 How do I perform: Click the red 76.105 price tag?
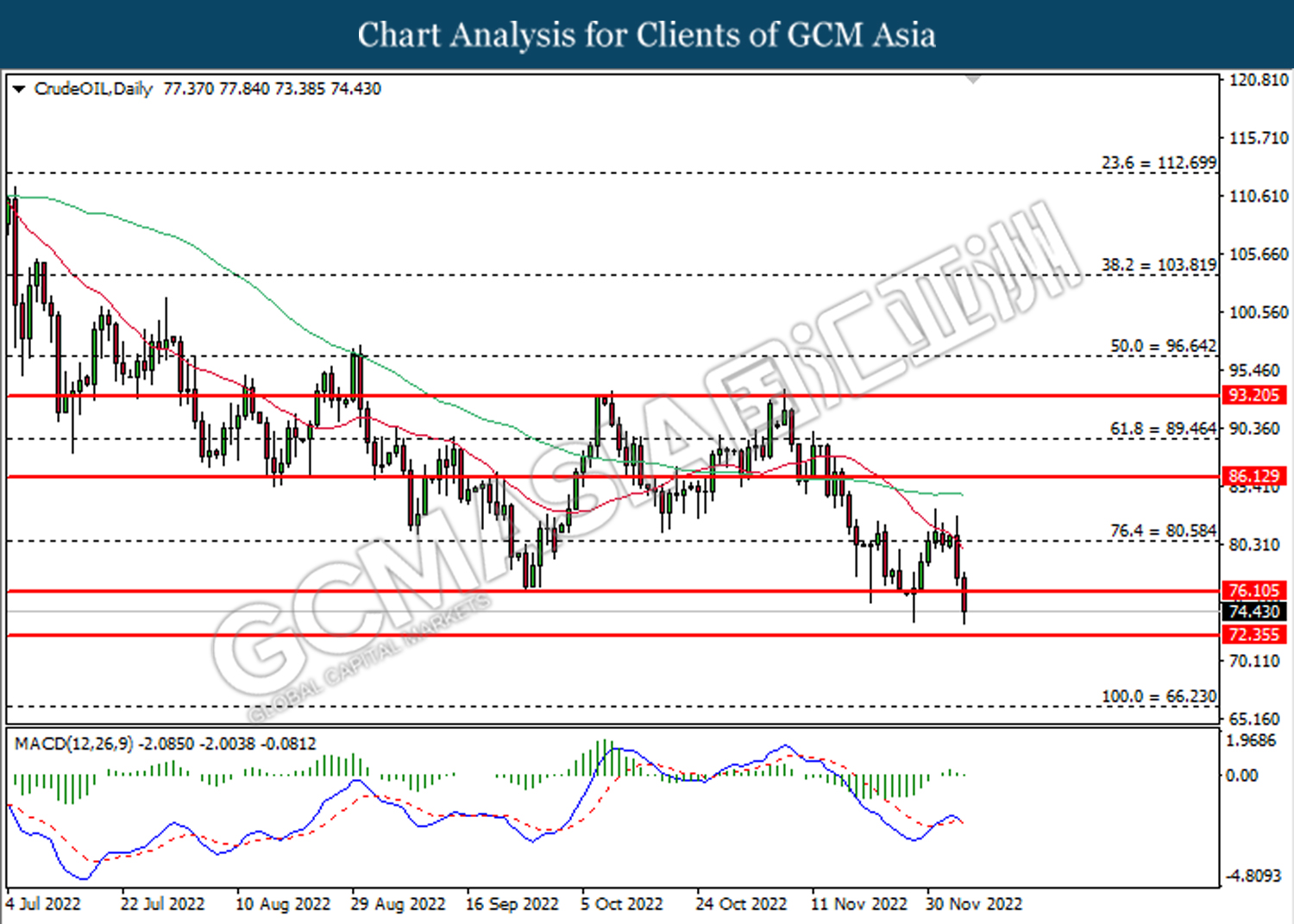coord(1254,591)
